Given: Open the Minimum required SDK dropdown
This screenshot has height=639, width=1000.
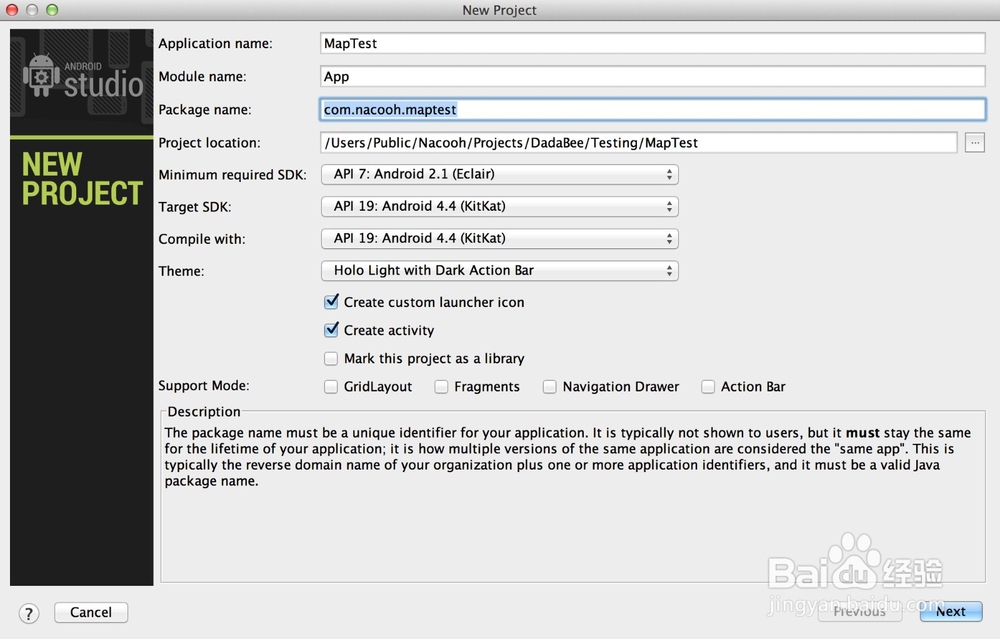Looking at the screenshot, I should point(499,174).
